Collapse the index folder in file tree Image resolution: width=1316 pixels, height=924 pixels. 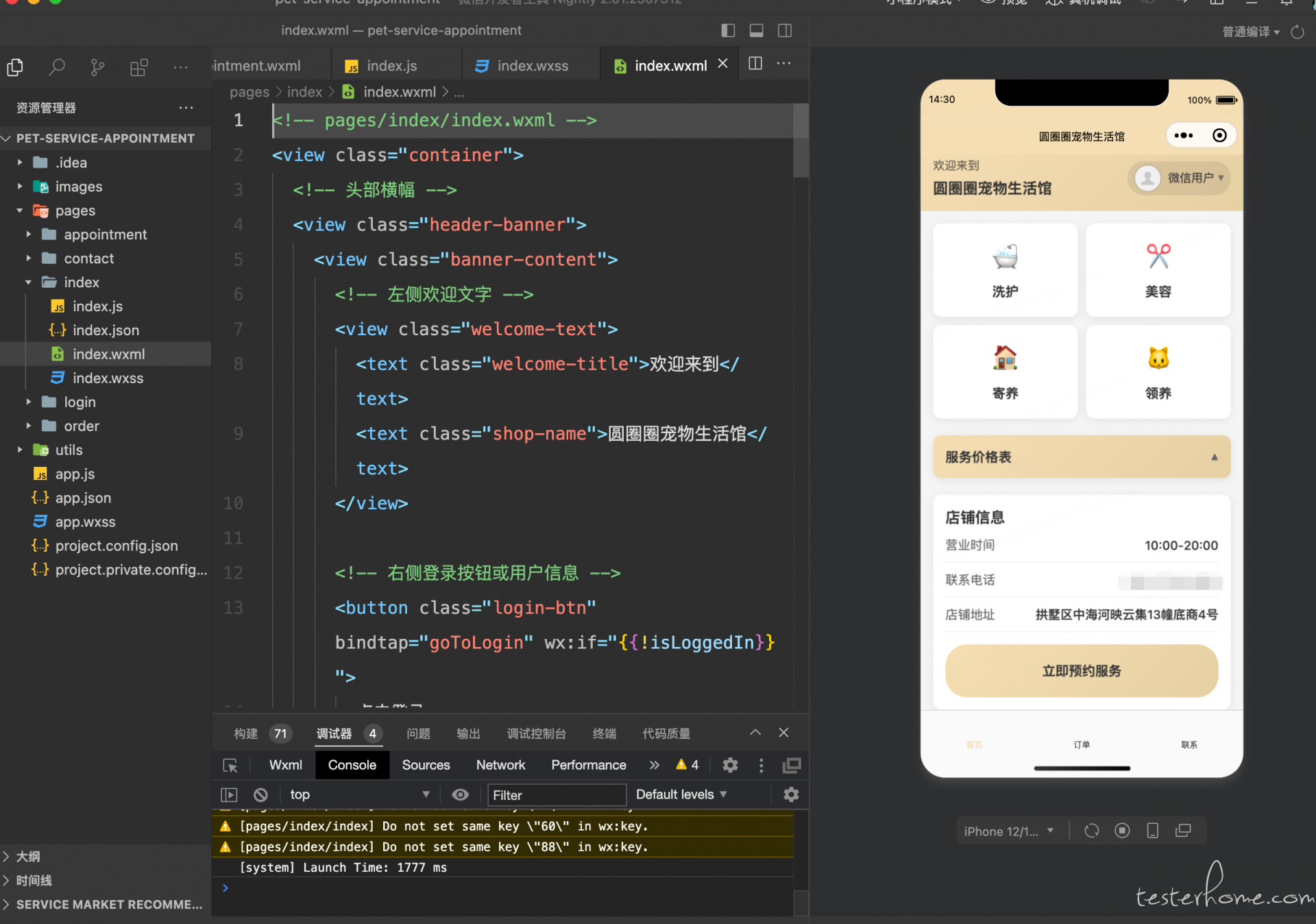(106, 282)
